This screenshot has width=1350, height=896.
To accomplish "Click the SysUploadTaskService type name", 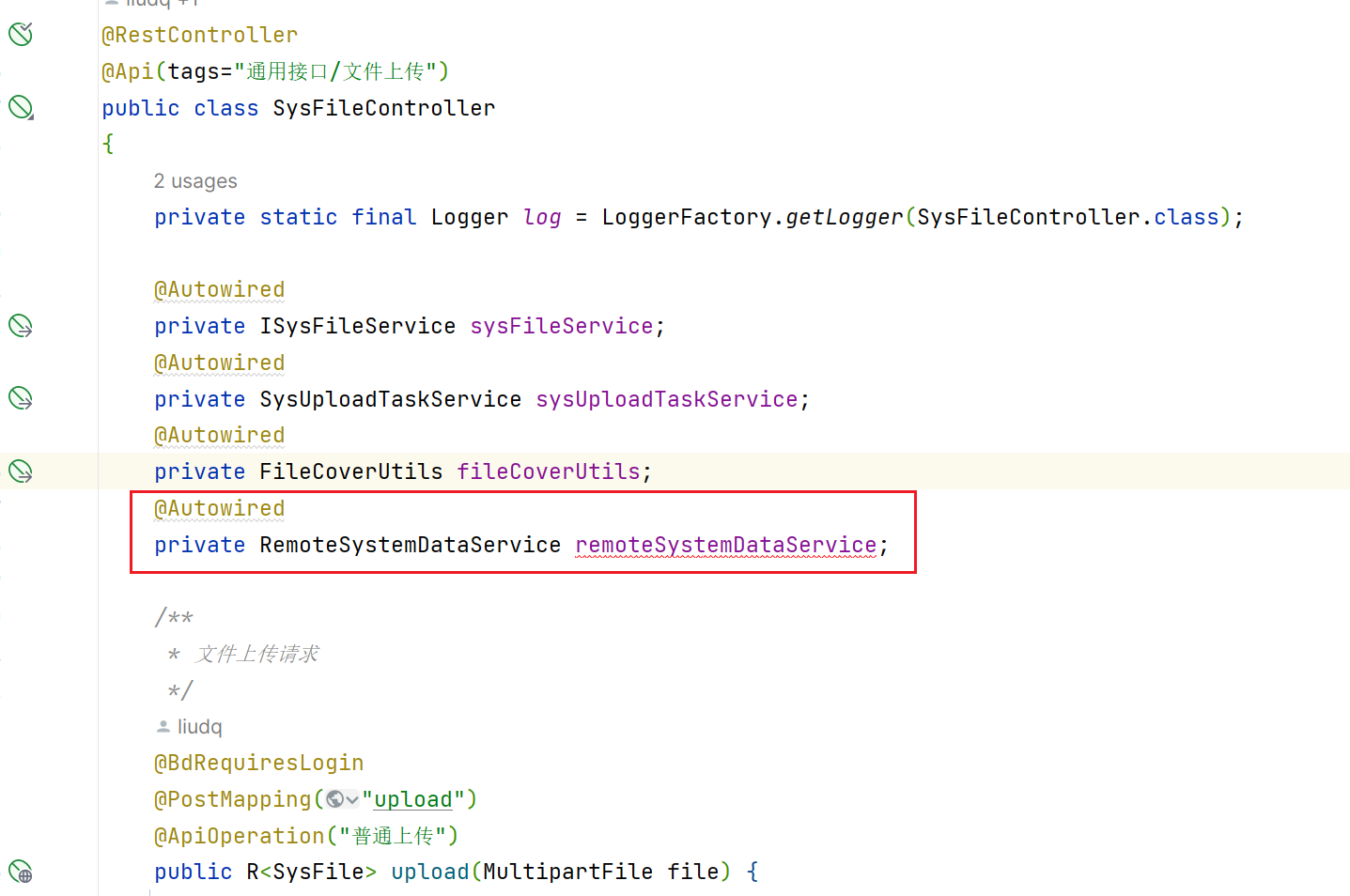I will [x=391, y=399].
